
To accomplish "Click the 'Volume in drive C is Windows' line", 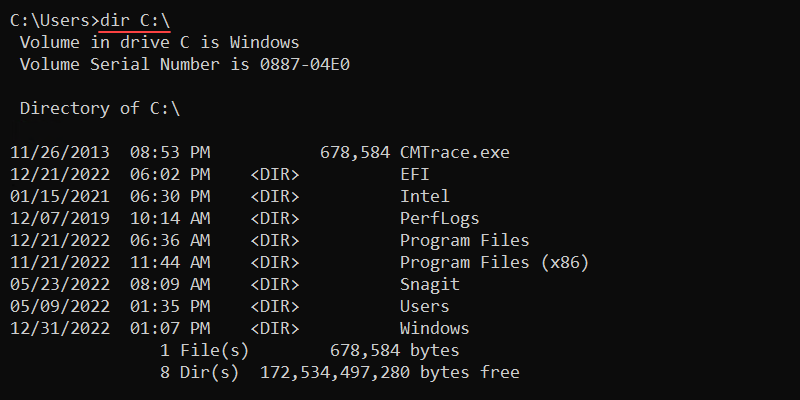I will 159,43.
